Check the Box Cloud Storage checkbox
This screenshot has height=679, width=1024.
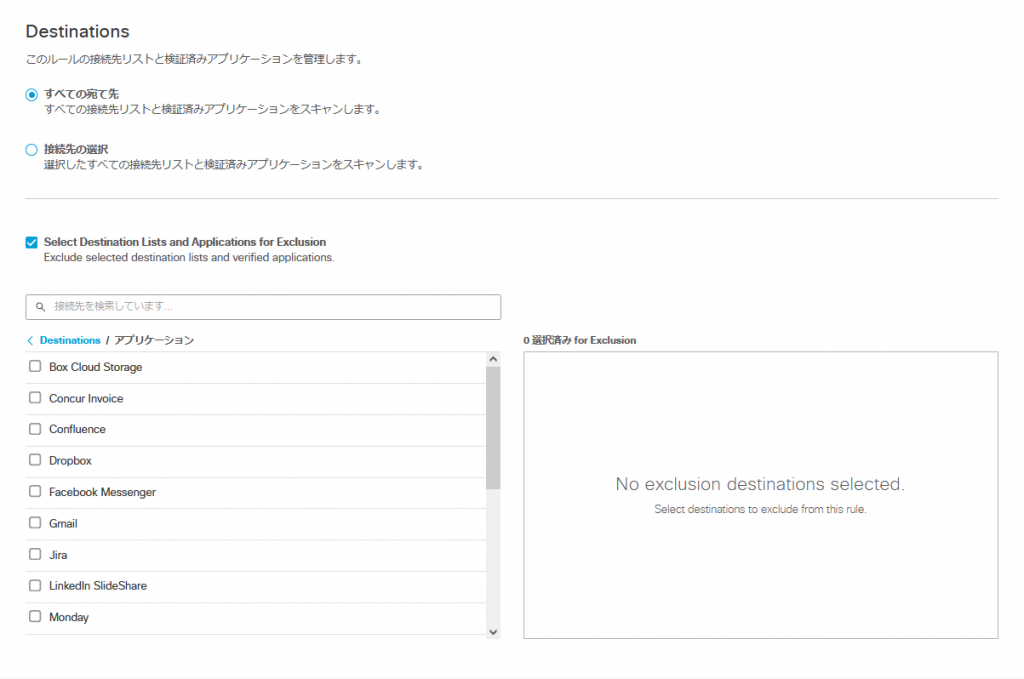point(35,367)
